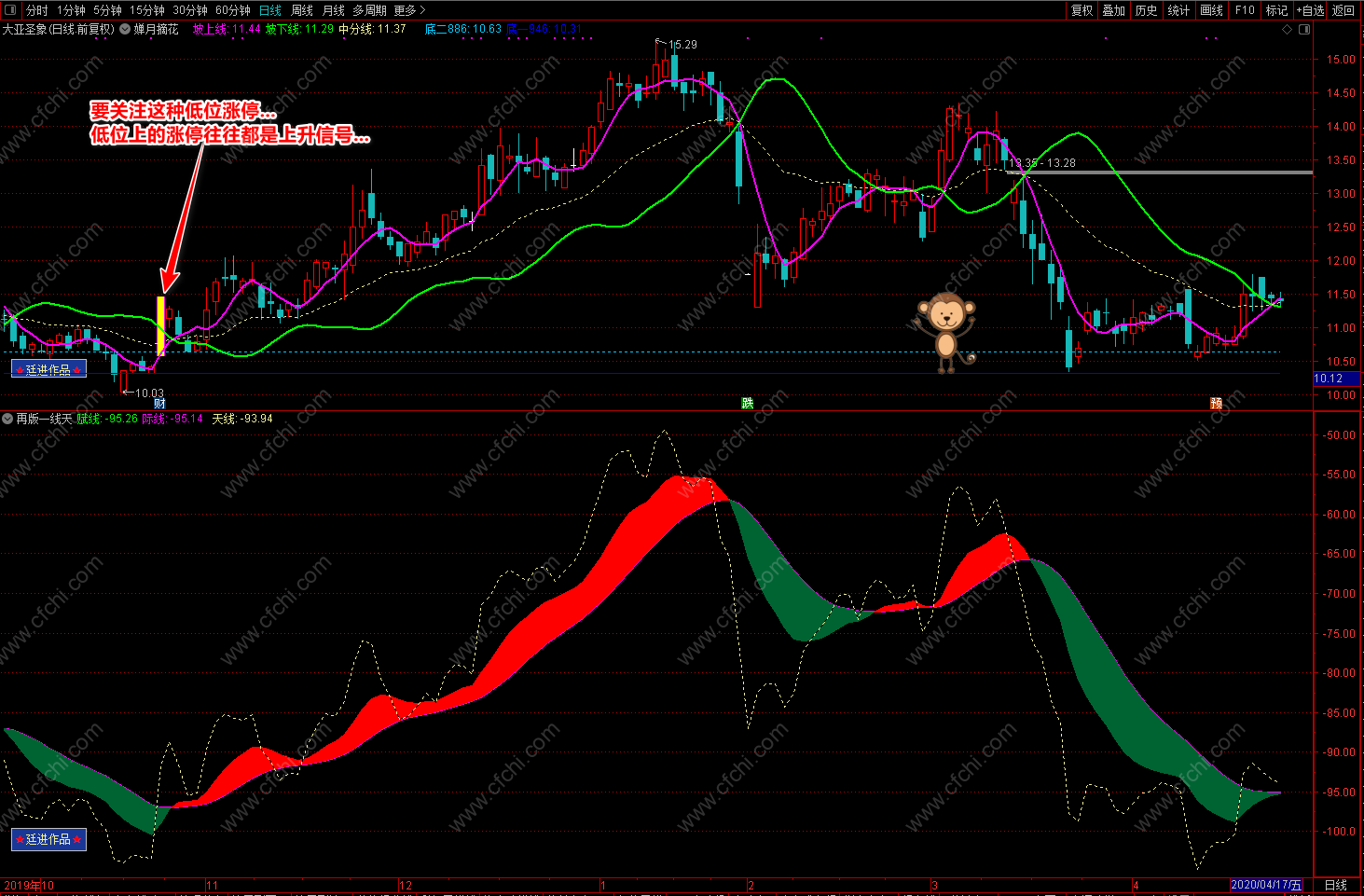Click price range label 13.35 - 13.28
Screen dimensions: 1364x896
pos(1042,163)
